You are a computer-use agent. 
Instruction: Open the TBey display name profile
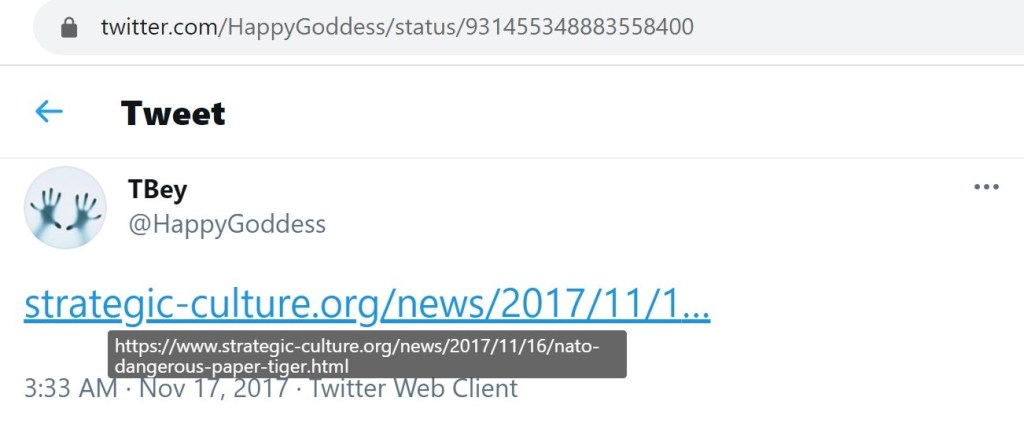[157, 189]
